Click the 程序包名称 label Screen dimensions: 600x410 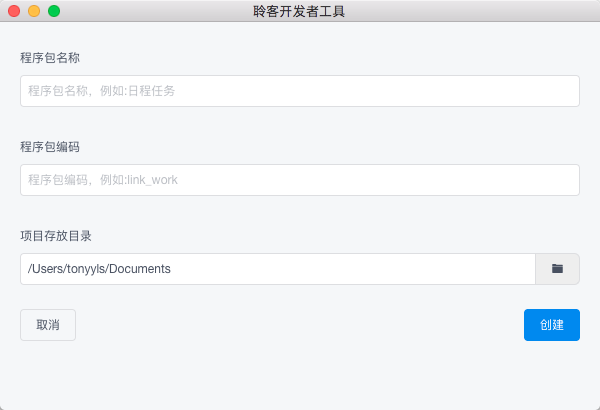pos(50,57)
